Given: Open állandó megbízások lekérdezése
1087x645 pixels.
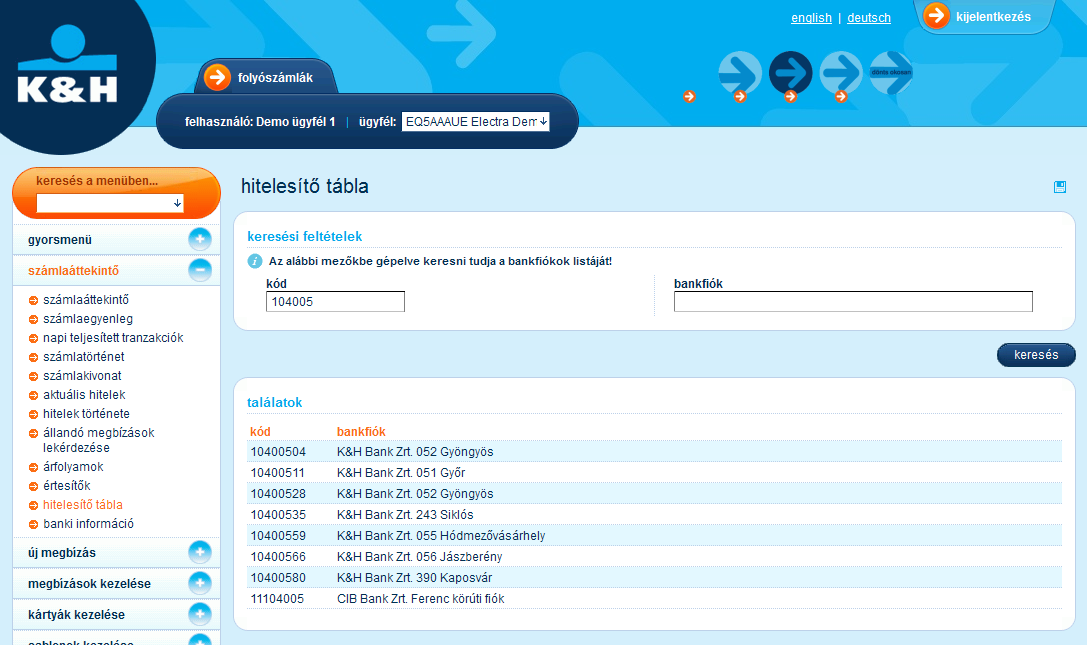Looking at the screenshot, I should point(98,440).
